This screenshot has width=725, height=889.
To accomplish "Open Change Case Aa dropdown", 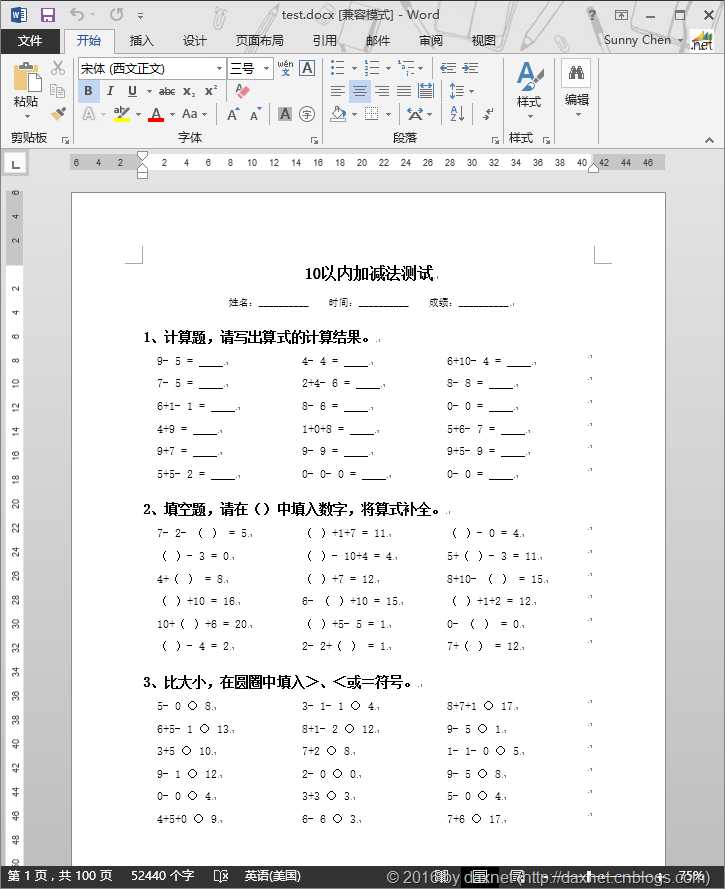I will [194, 114].
